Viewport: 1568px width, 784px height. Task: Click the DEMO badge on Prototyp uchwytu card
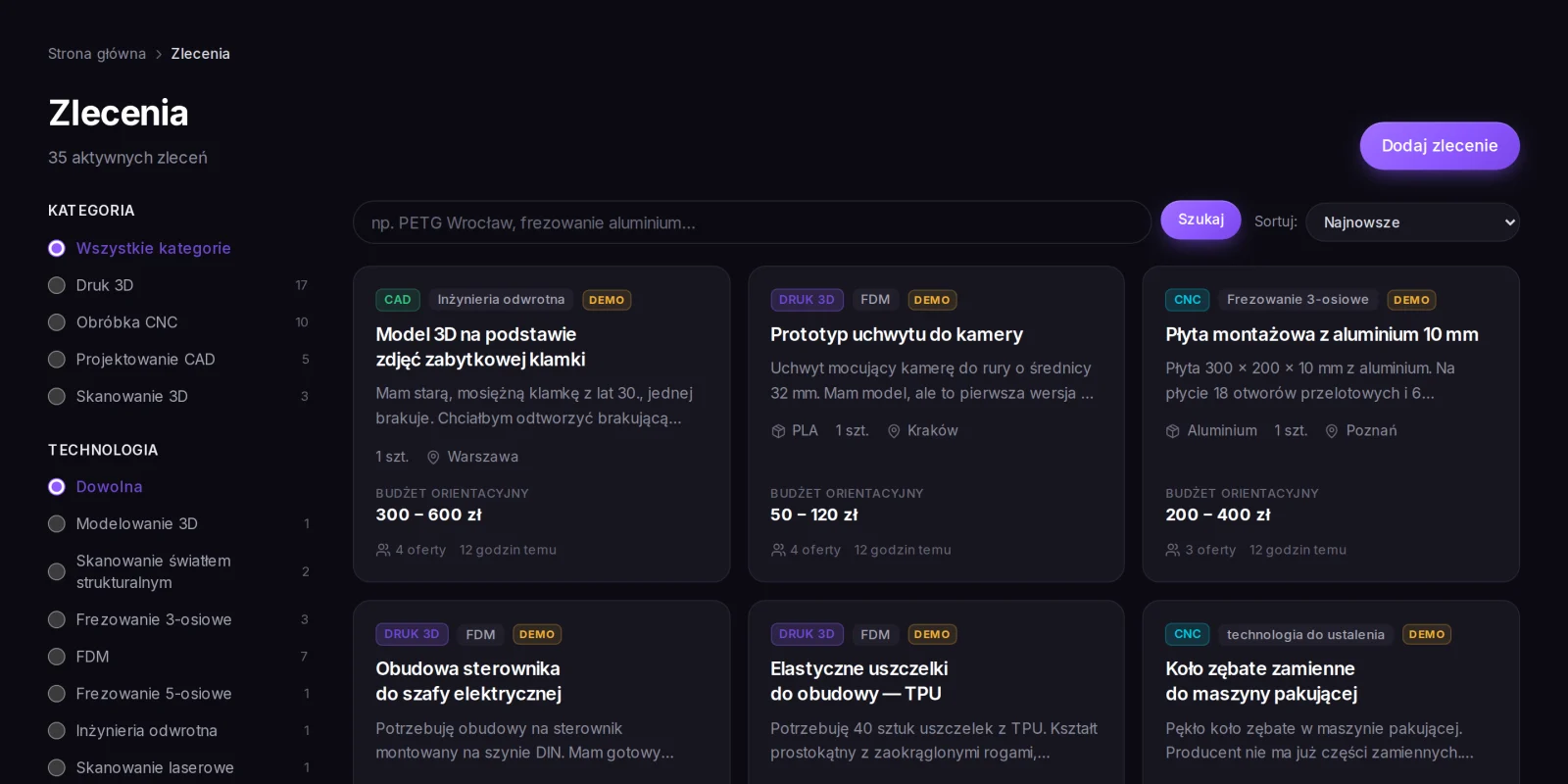click(x=932, y=300)
